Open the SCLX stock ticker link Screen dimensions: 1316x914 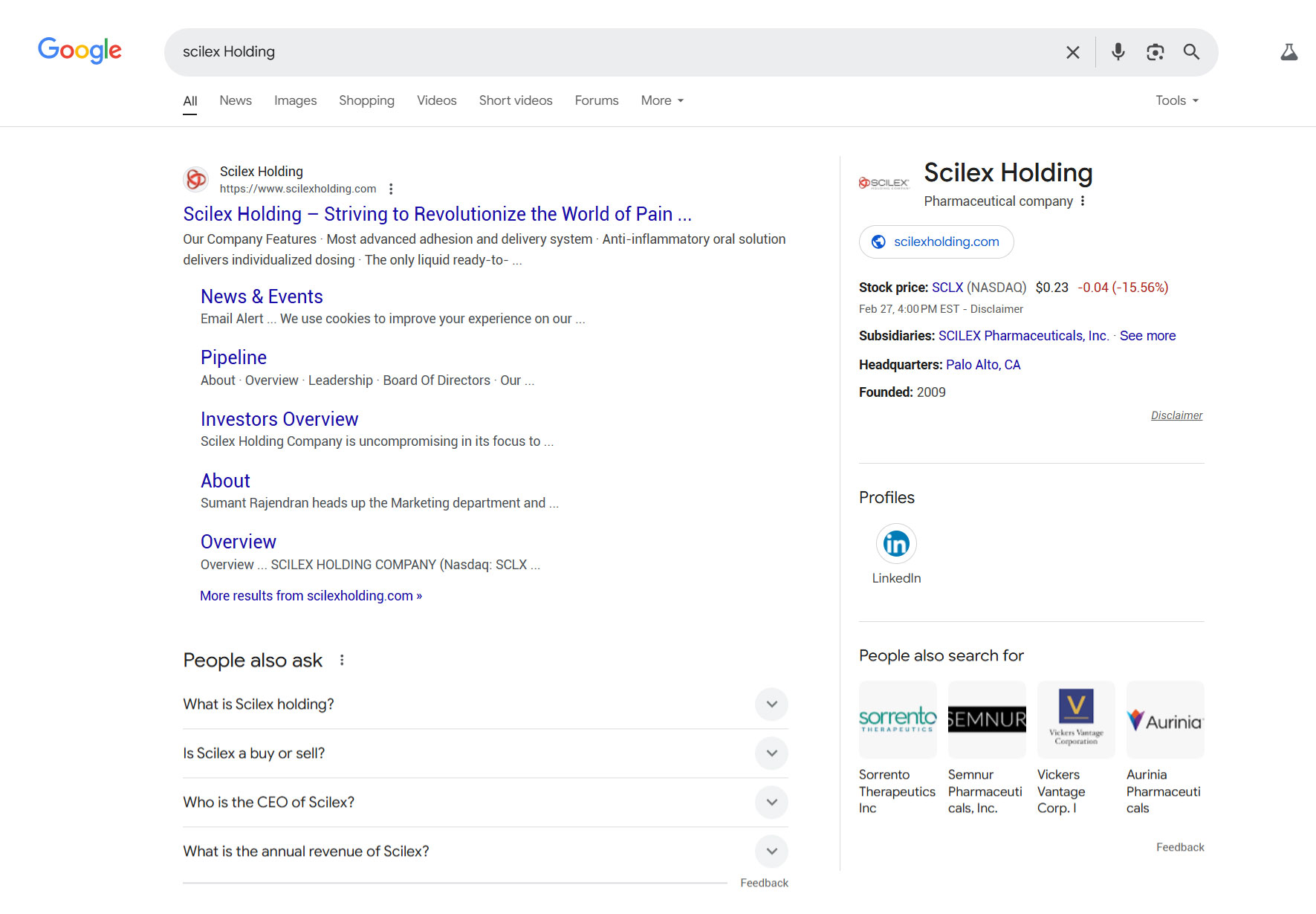click(947, 288)
